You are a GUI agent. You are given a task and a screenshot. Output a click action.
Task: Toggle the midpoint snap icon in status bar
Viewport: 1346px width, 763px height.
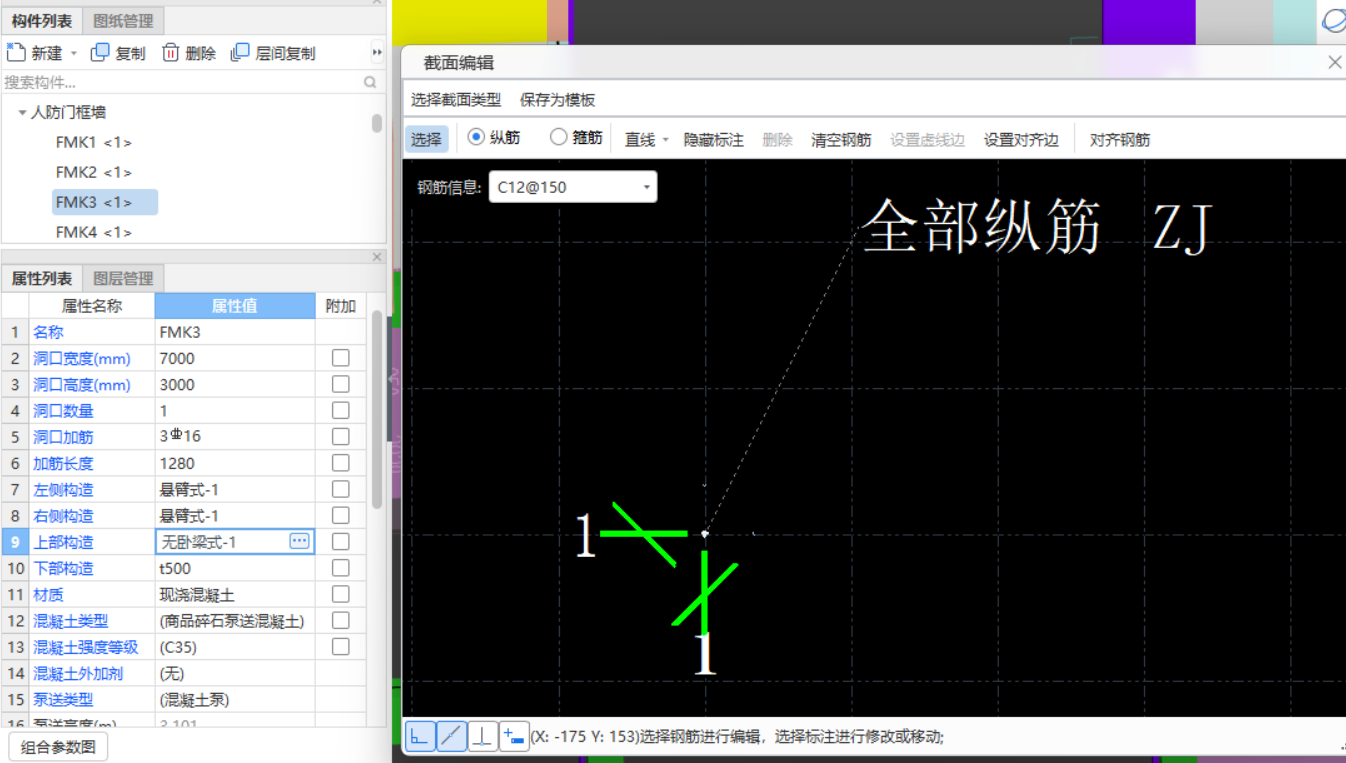pyautogui.click(x=452, y=737)
